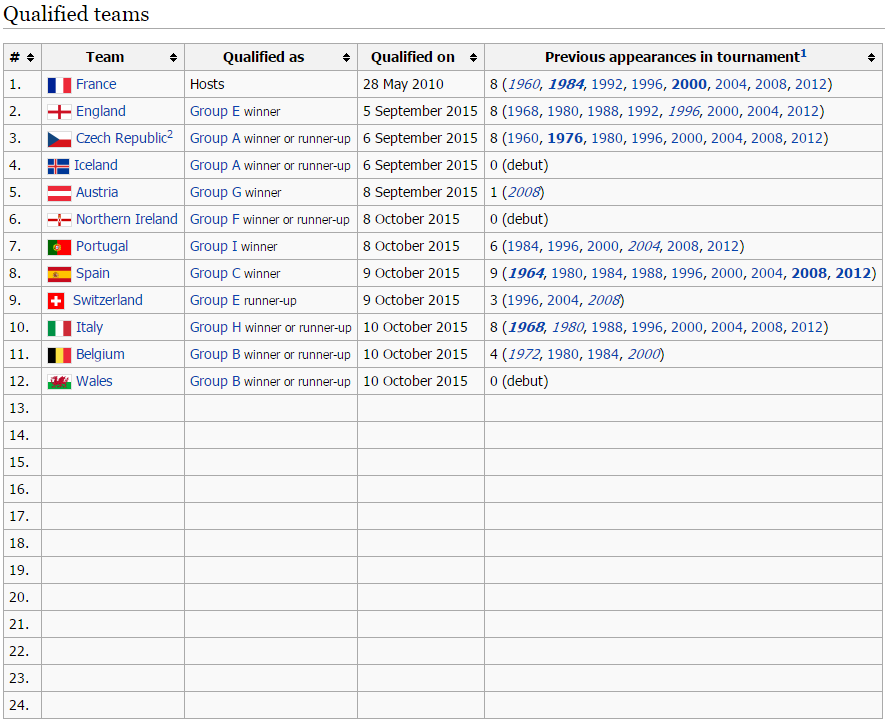Click the Northern Ireland flag icon
This screenshot has width=885, height=725.
tap(59, 220)
